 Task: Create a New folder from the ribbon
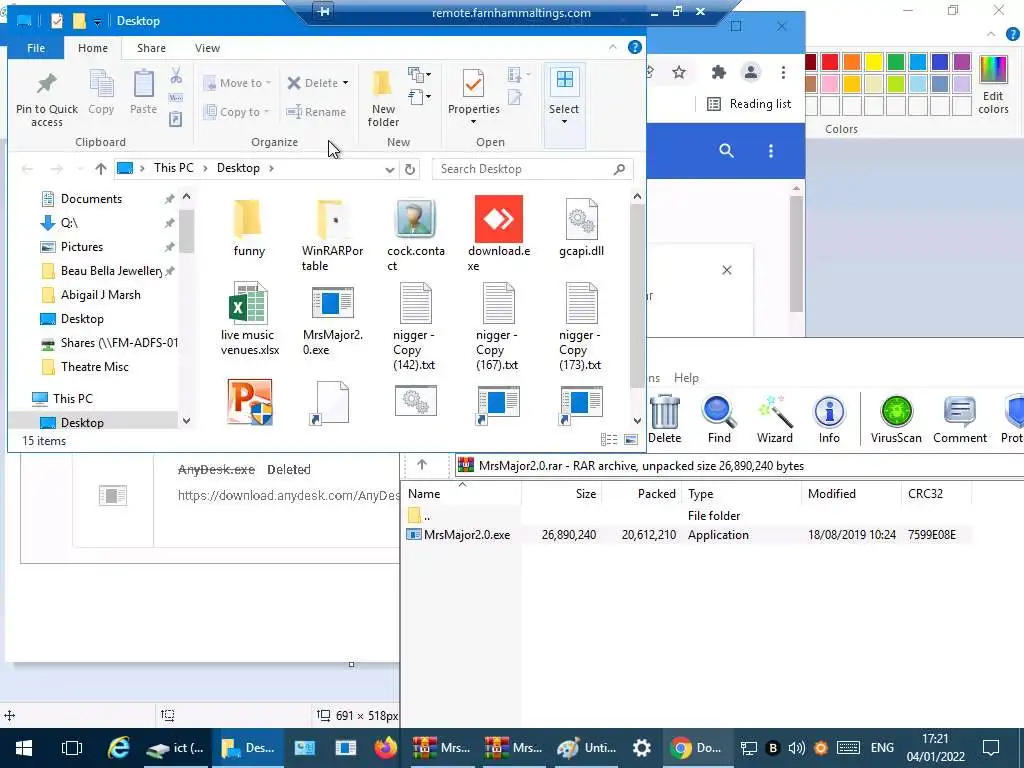[383, 99]
